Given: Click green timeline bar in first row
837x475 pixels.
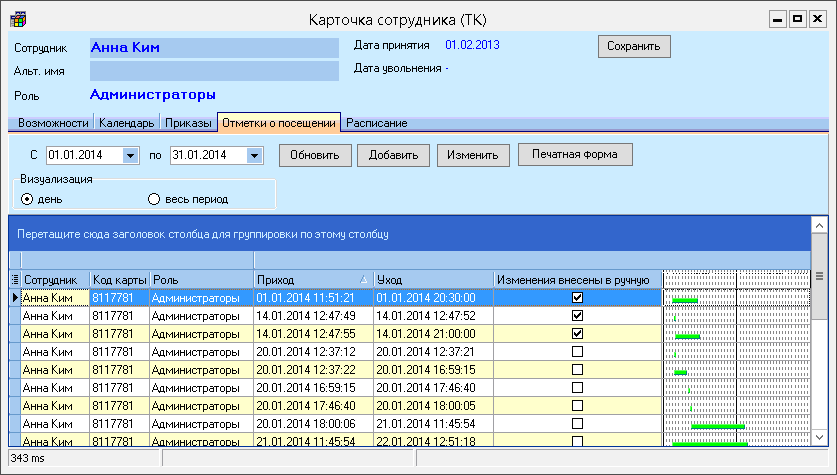Looking at the screenshot, I should [x=685, y=300].
